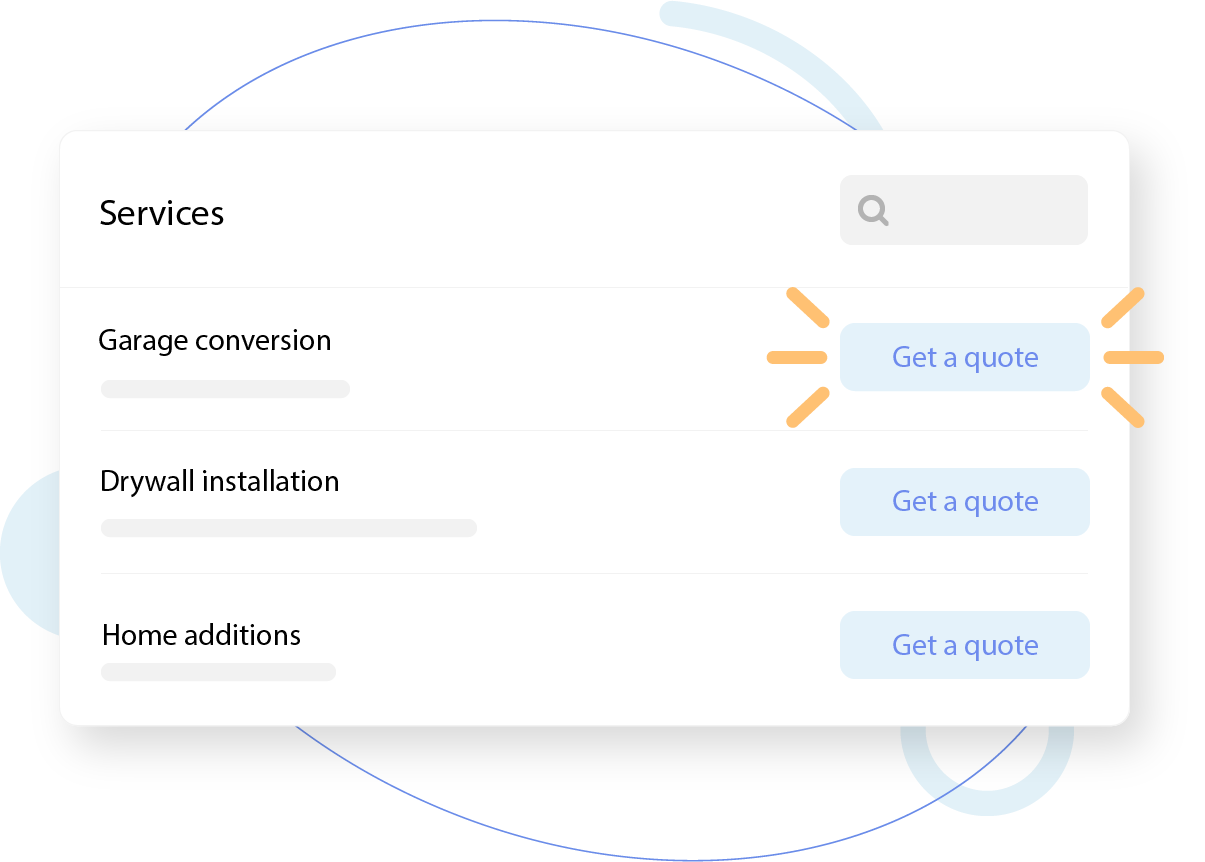Screen dimensions: 1205x862
Task: Select the Drywall installation service row
Action: pyautogui.click(x=450, y=501)
